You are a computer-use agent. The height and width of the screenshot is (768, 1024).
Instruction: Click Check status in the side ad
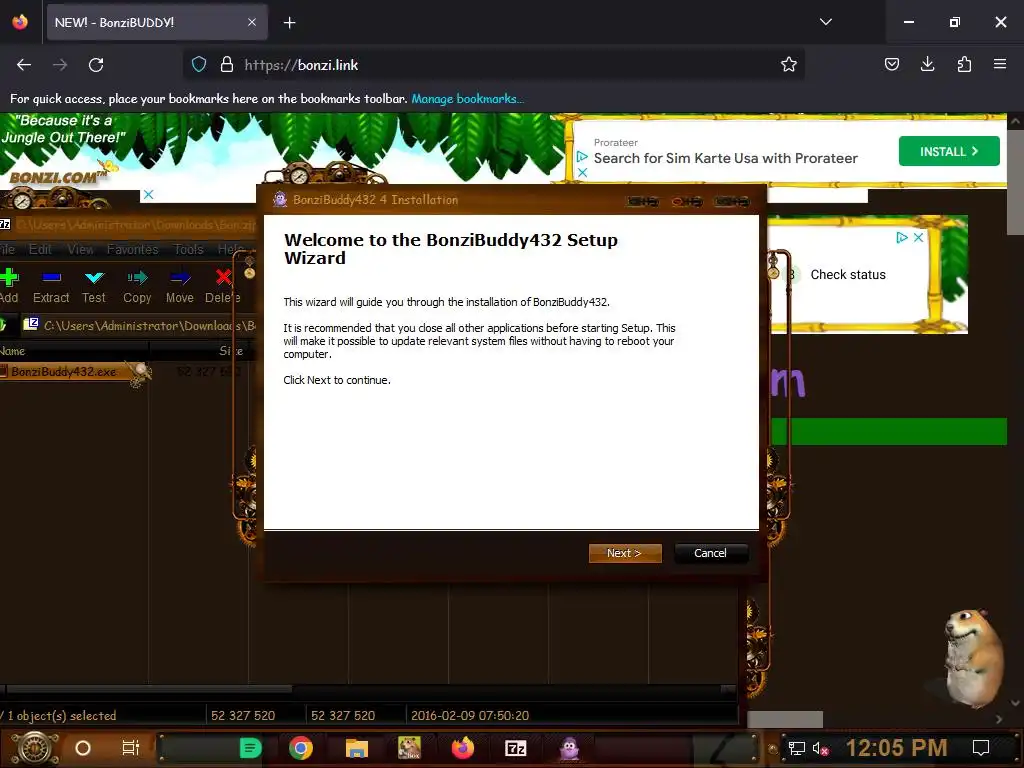click(848, 275)
